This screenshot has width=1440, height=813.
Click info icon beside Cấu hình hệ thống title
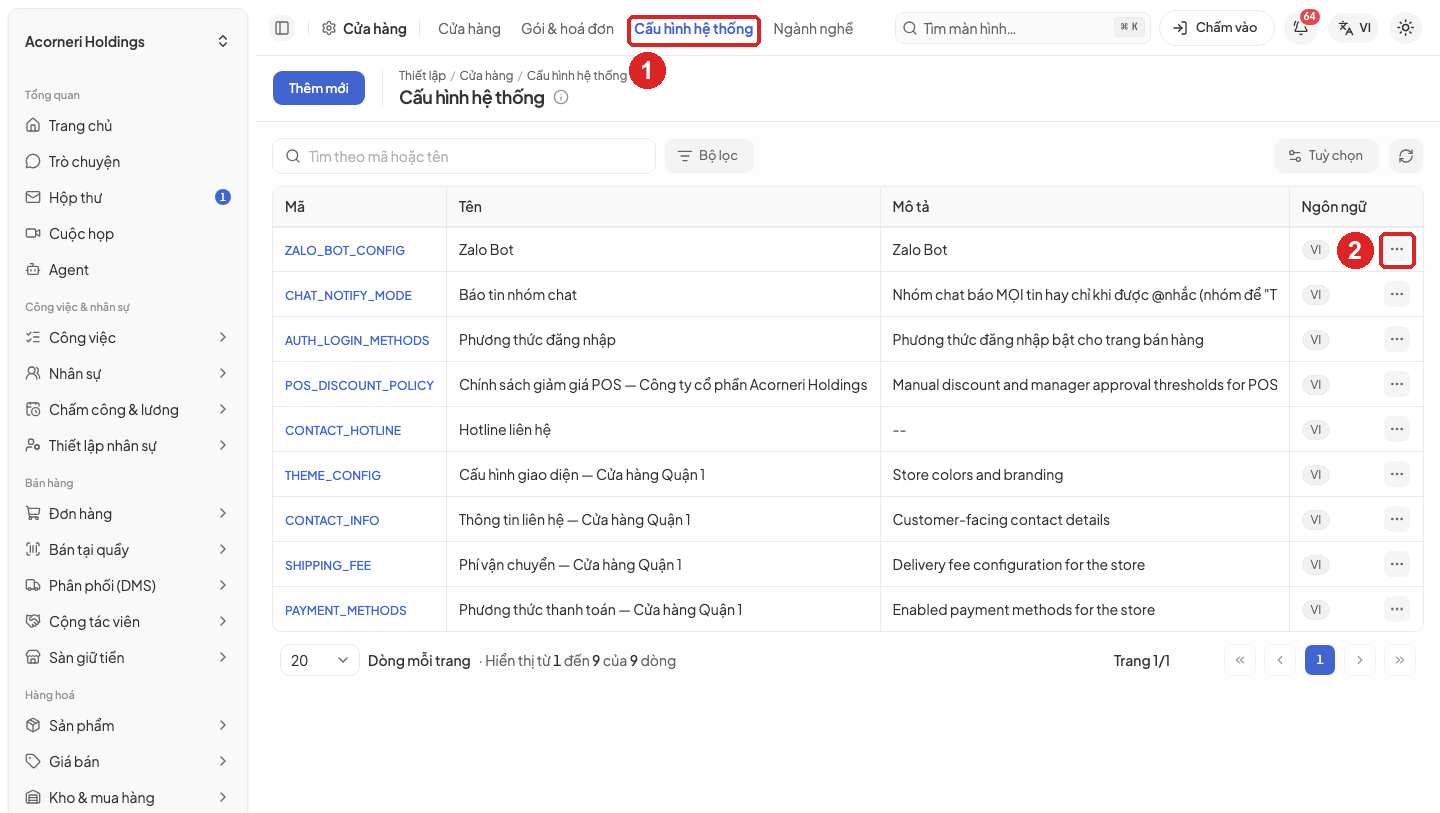tap(561, 98)
